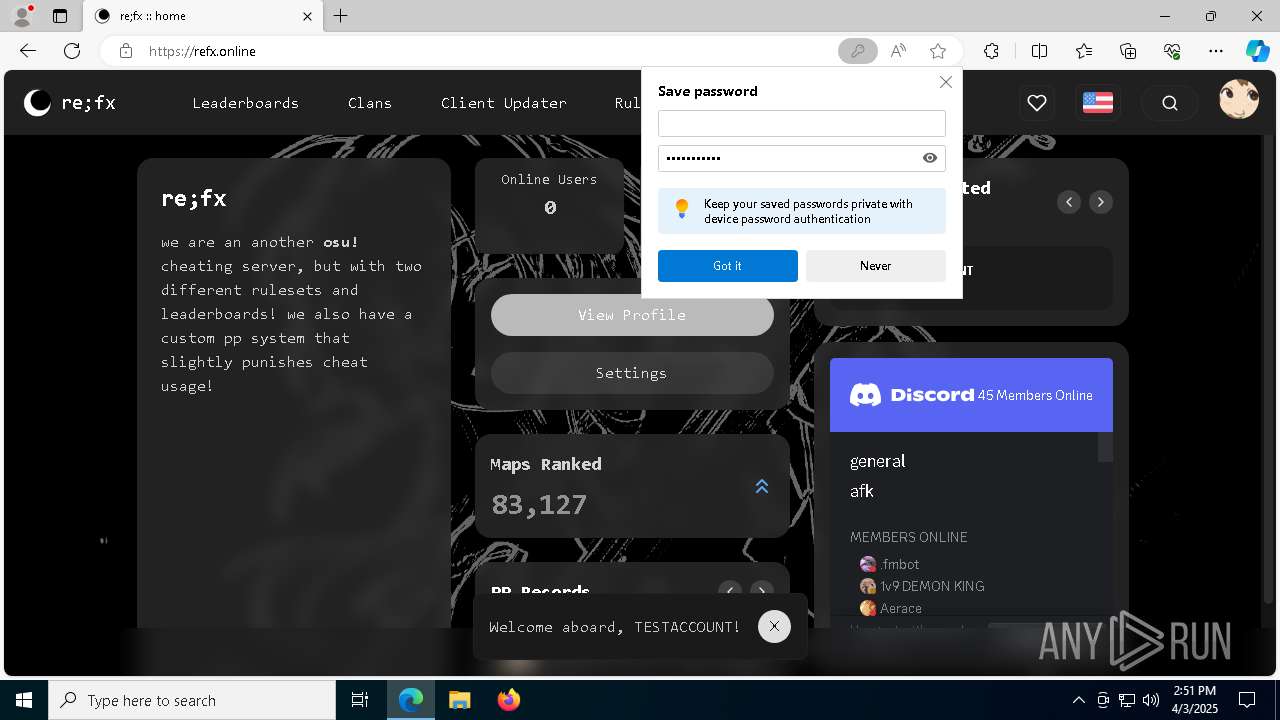This screenshot has width=1280, height=720.
Task: Open Task View on the taskbar
Action: tap(360, 700)
